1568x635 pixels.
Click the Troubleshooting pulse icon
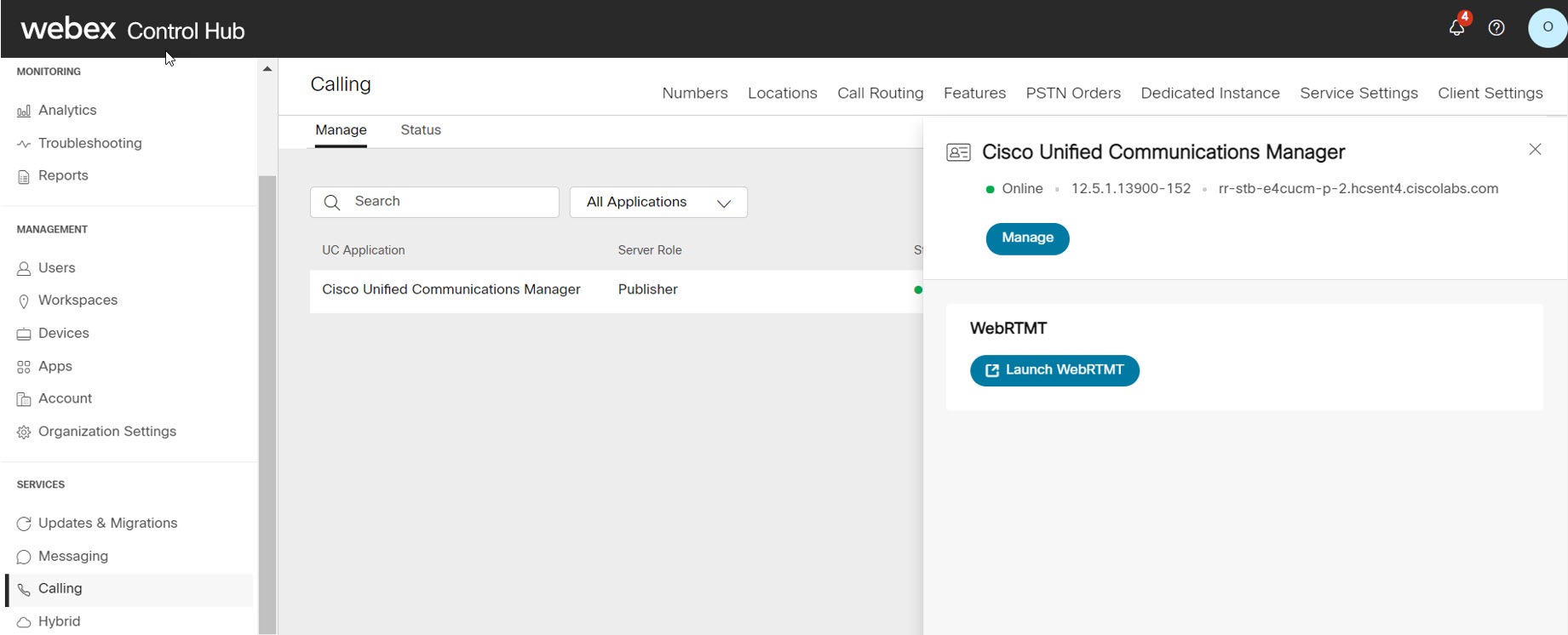(x=24, y=144)
